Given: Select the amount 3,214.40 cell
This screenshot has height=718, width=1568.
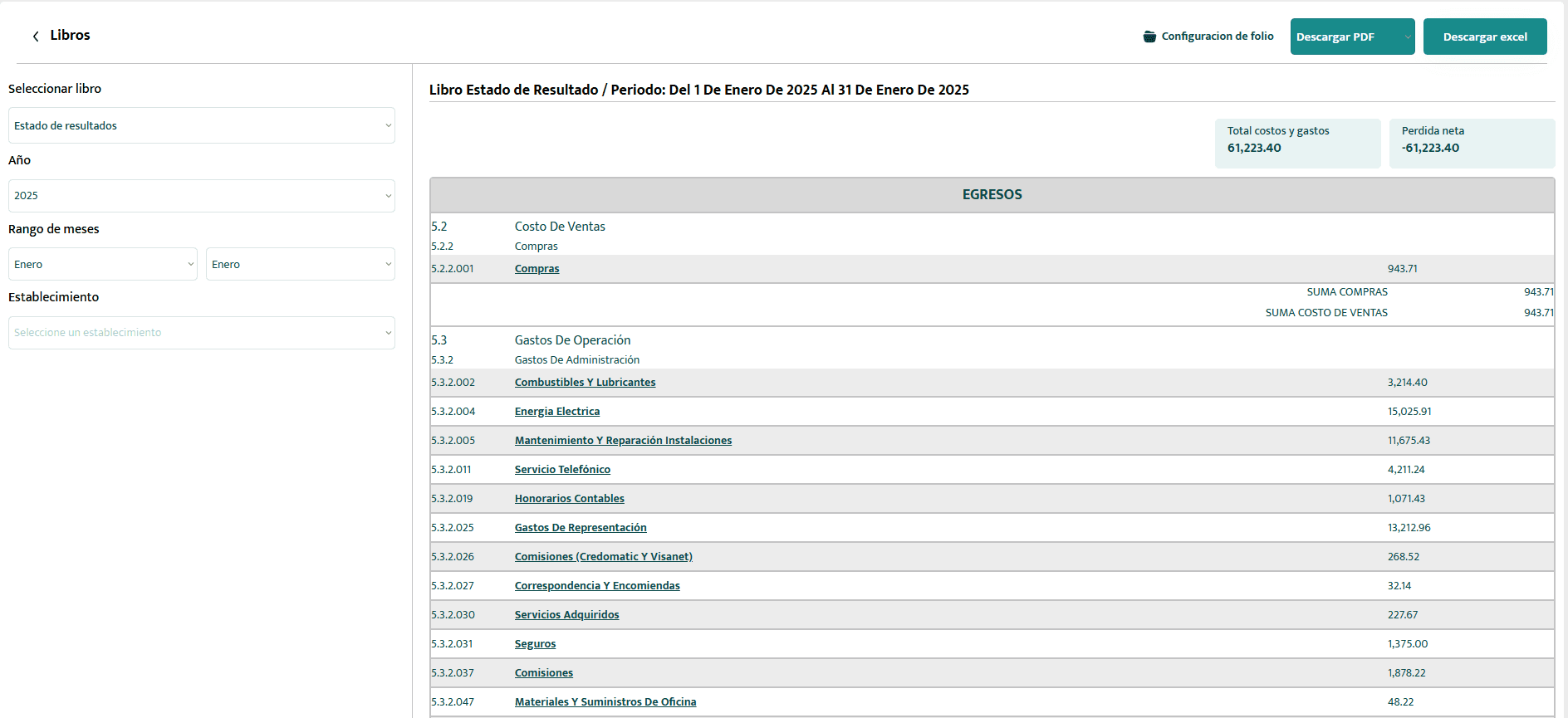Looking at the screenshot, I should [1407, 383].
